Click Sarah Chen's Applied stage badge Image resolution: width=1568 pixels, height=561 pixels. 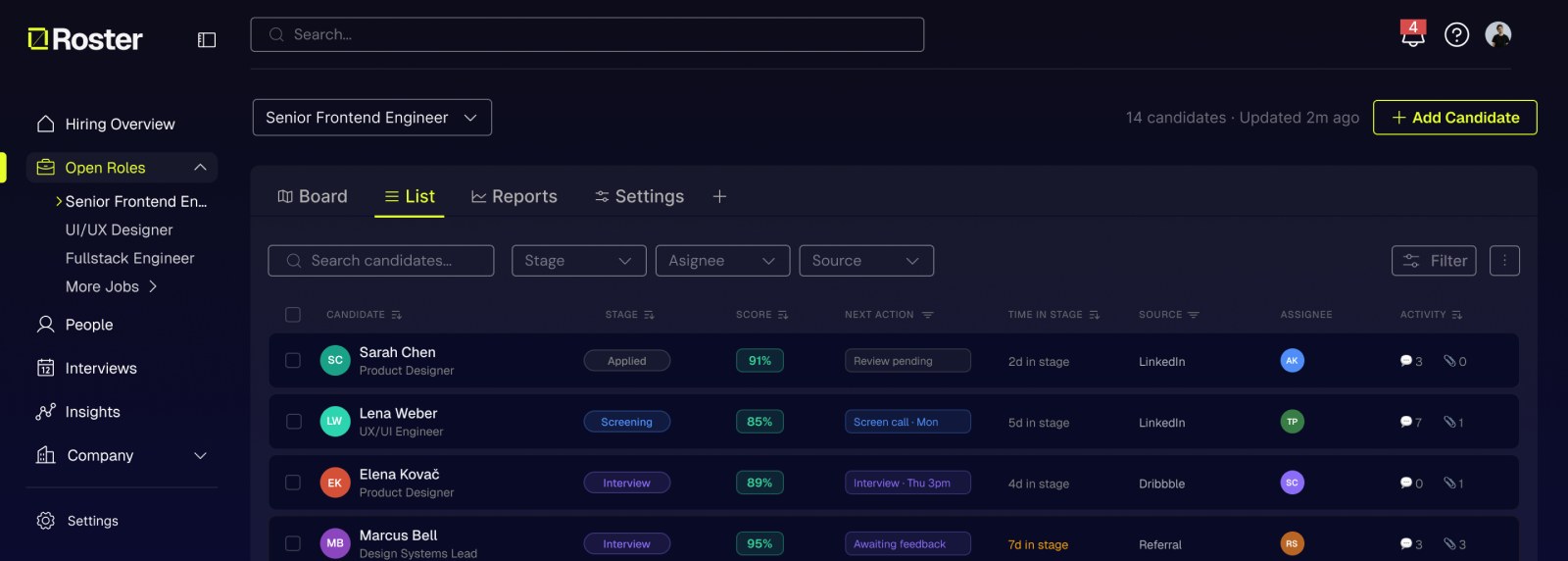[627, 361]
